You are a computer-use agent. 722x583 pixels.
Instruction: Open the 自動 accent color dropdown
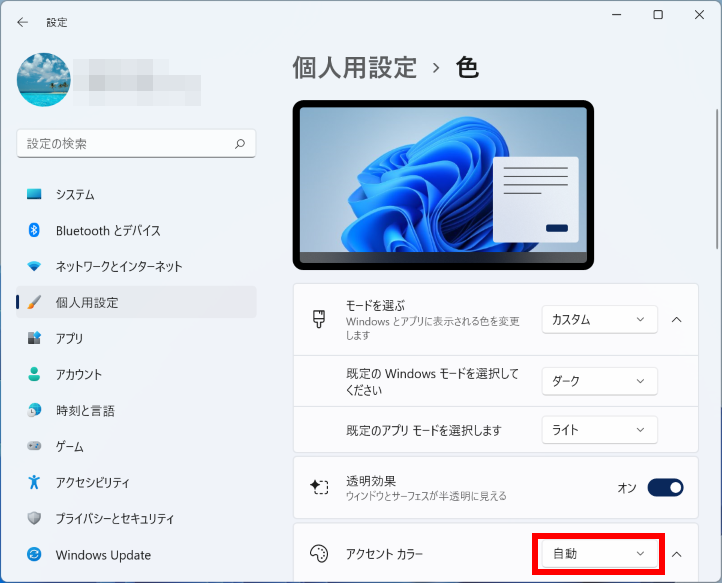tap(599, 553)
